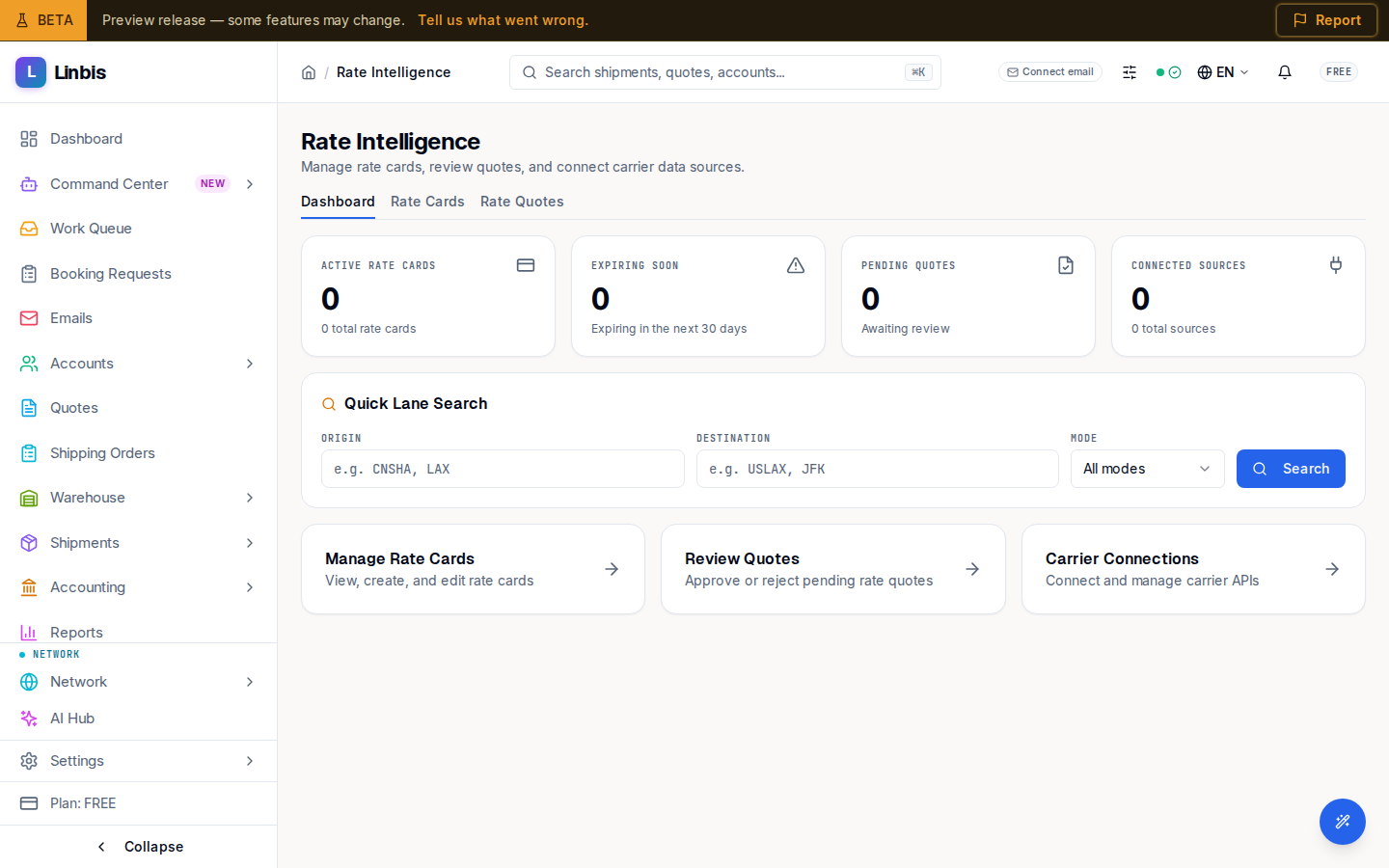This screenshot has height=868, width=1389.
Task: Click the Expiring Soon warning triangle icon
Action: [x=796, y=265]
